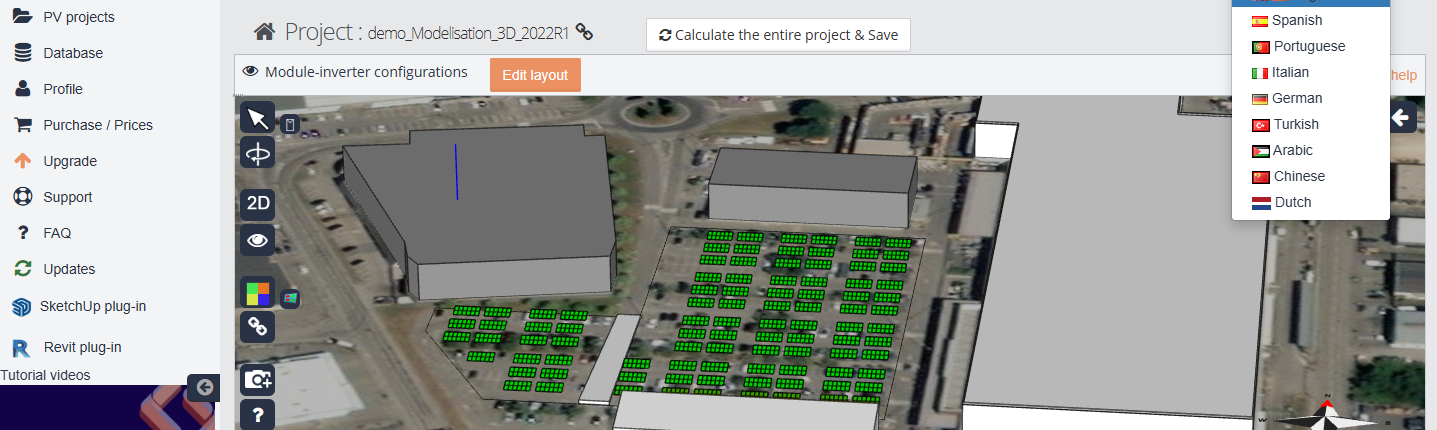Select Portuguese language

1310,46
